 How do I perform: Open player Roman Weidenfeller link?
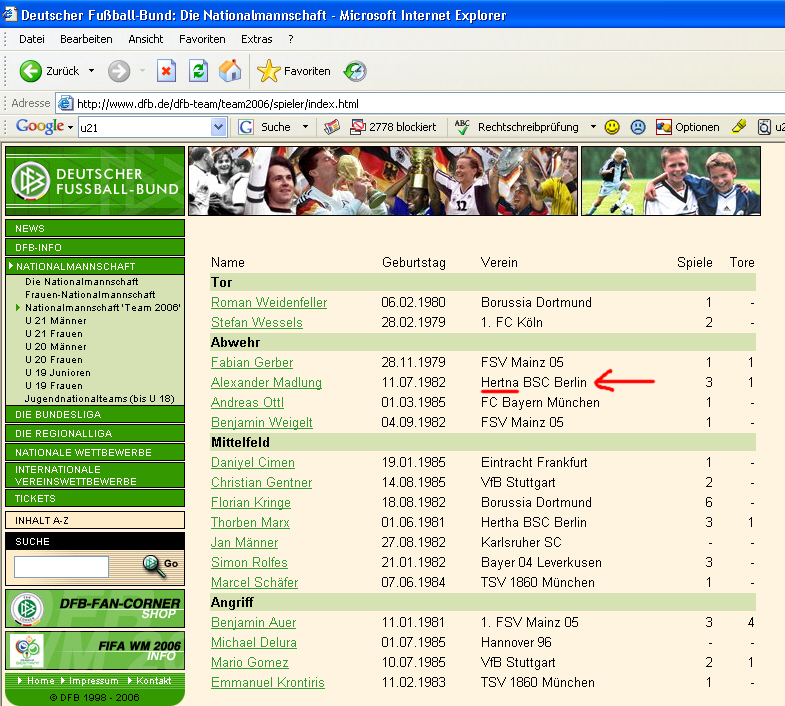coord(269,302)
